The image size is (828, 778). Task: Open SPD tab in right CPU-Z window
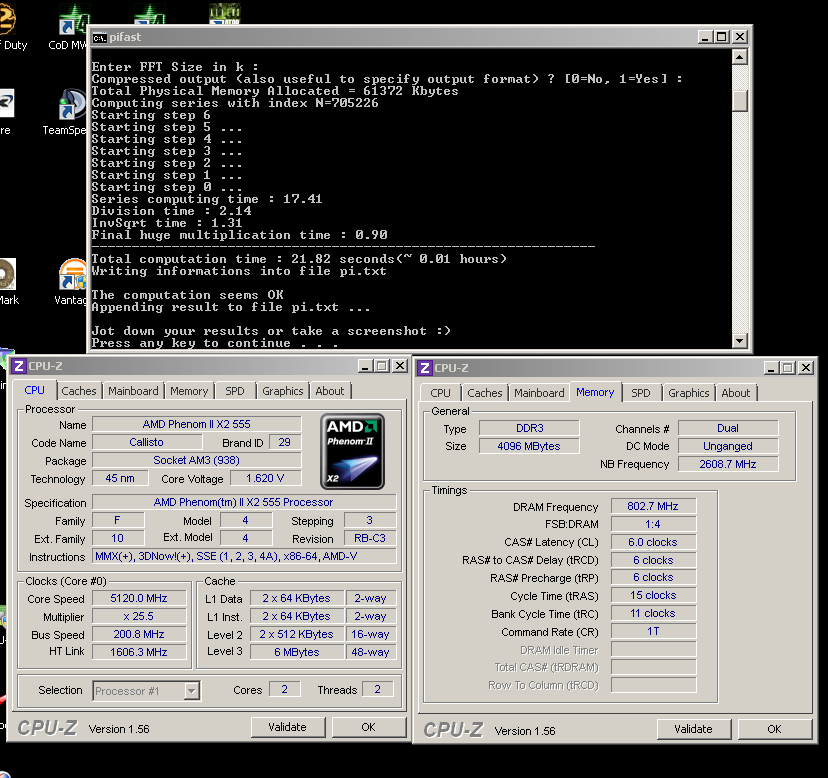641,393
